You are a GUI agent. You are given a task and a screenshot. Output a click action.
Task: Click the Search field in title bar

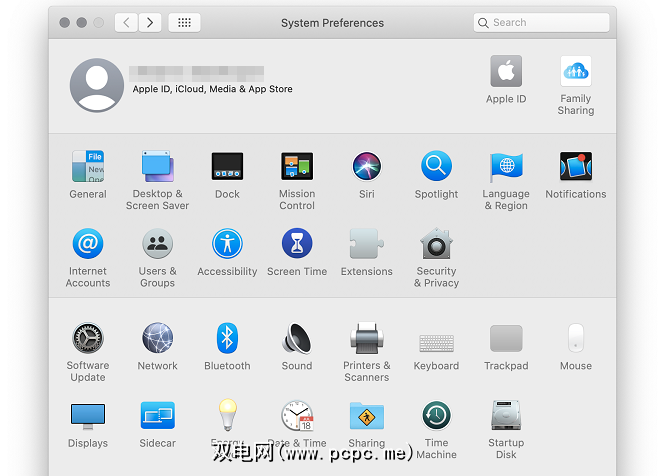coord(541,22)
